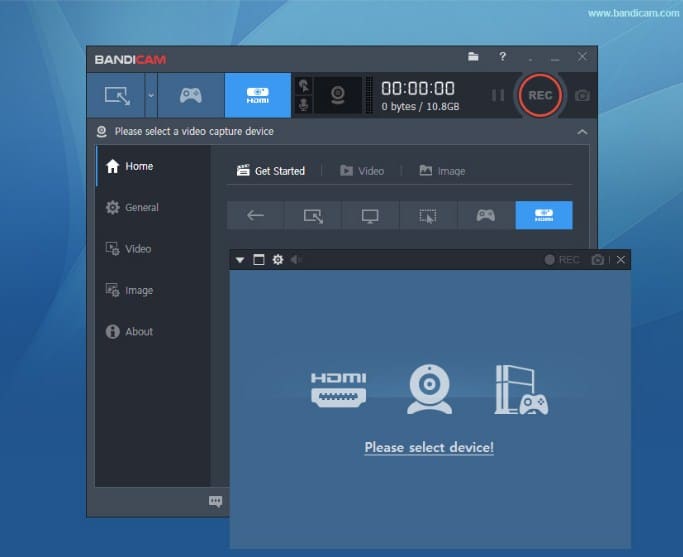Select the screen recording mode in top toolbar
Image resolution: width=683 pixels, height=557 pixels.
tap(116, 95)
